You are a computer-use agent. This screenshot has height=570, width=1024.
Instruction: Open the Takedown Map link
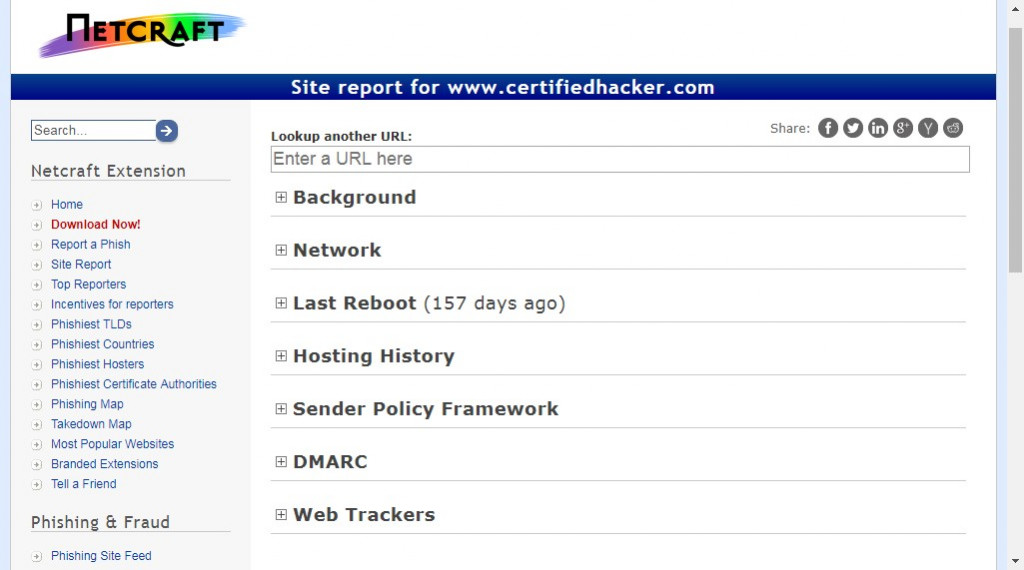[91, 424]
